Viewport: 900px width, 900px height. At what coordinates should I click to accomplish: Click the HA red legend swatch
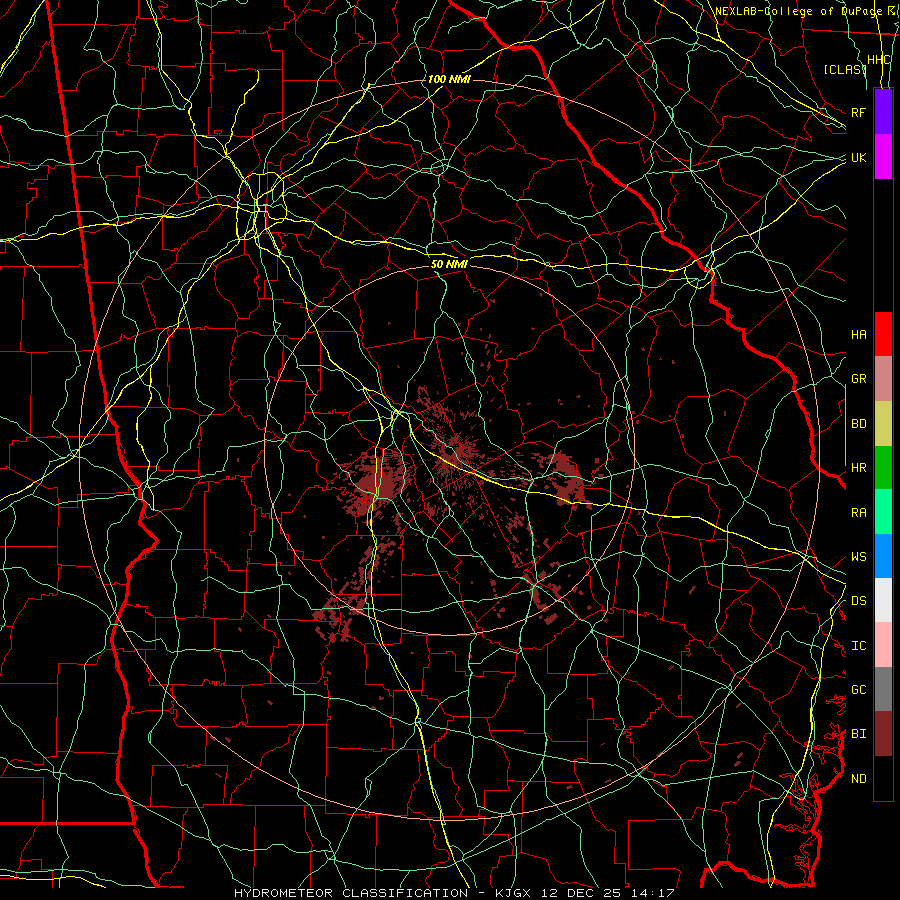pos(883,334)
